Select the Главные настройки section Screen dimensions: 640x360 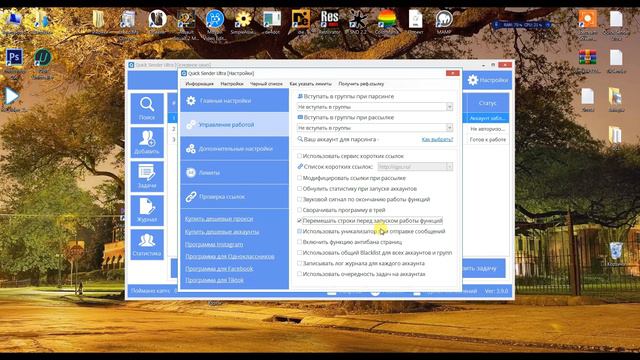pyautogui.click(x=234, y=100)
